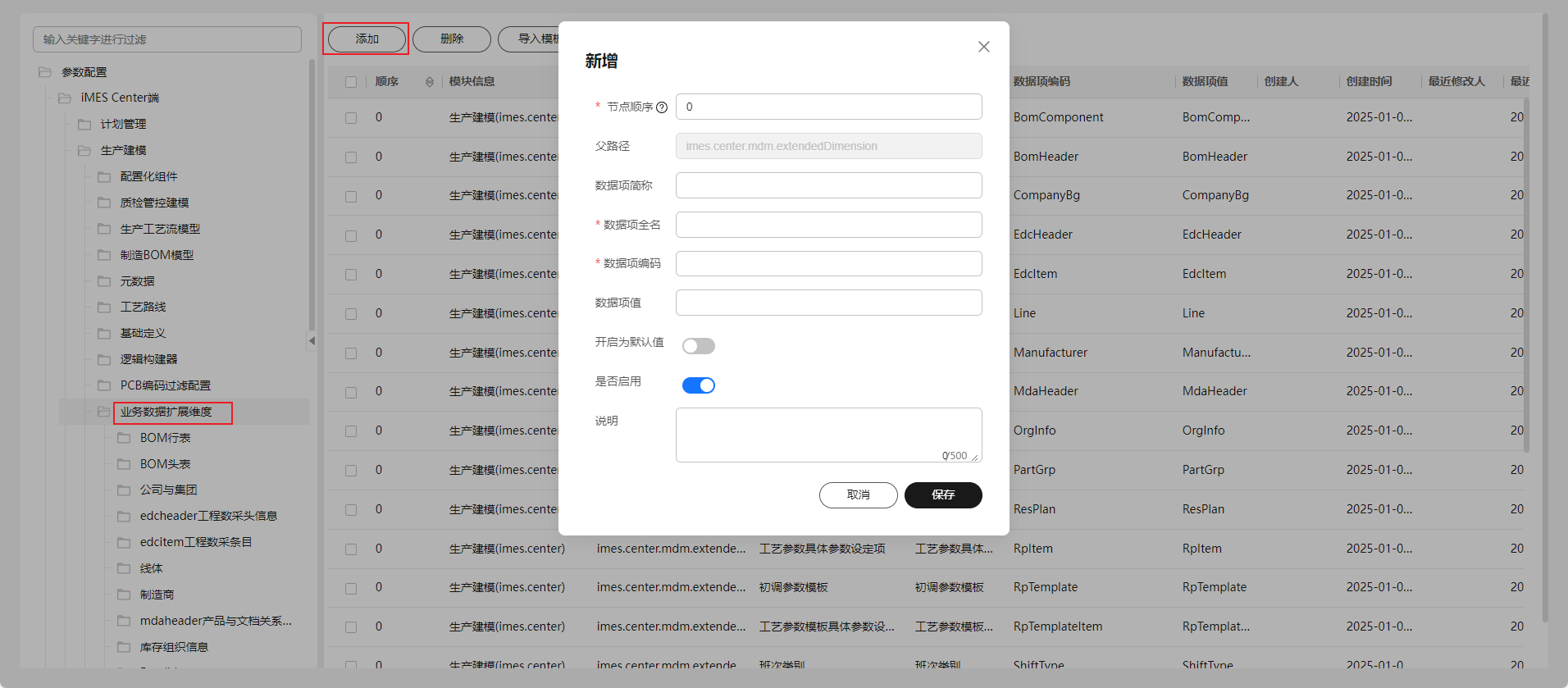The image size is (1568, 688).
Task: Toggle the 是否启用 switch off
Action: [x=699, y=385]
